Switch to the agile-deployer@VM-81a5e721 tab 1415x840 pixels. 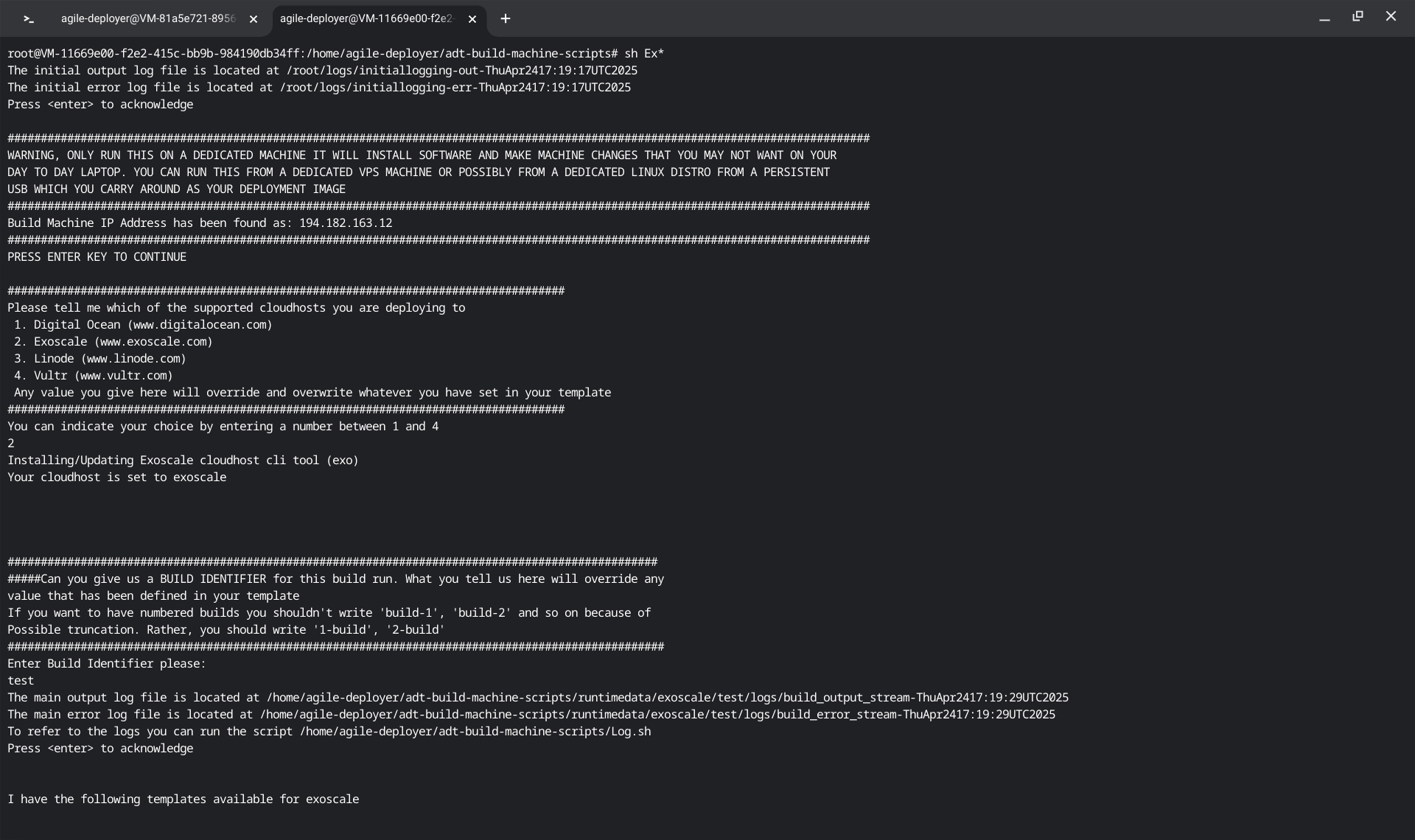148,19
